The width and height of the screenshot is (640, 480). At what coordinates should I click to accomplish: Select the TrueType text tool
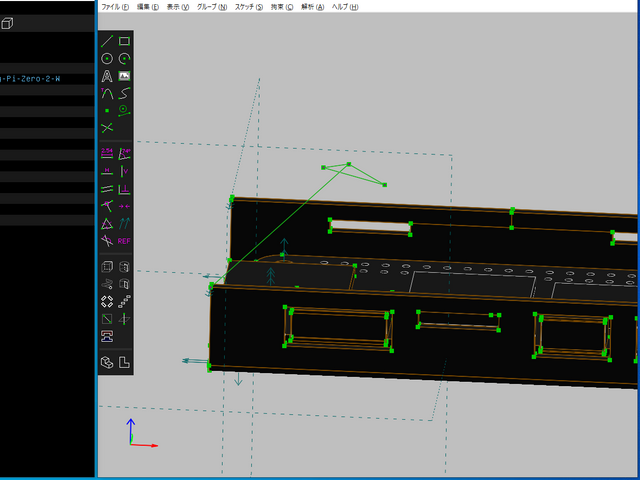[x=107, y=76]
